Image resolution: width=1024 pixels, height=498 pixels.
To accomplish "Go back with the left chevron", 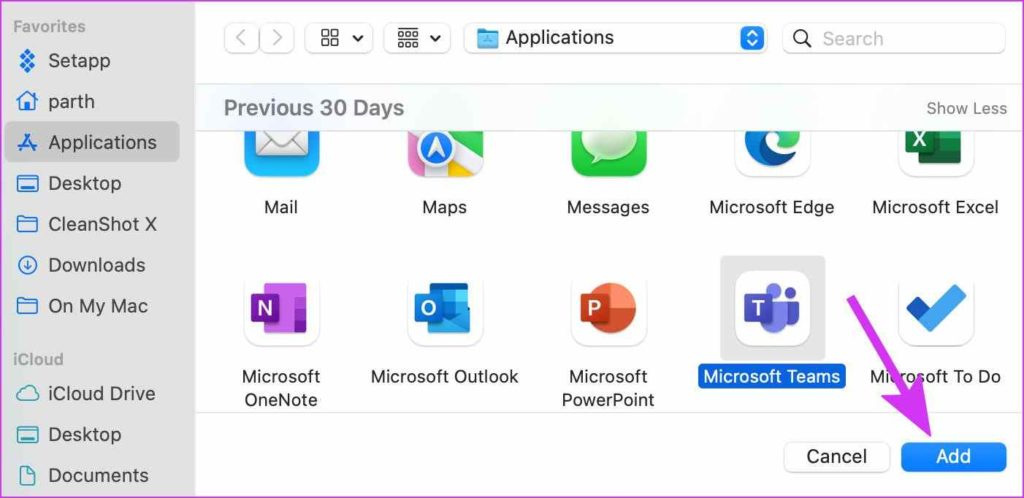I will [x=242, y=38].
